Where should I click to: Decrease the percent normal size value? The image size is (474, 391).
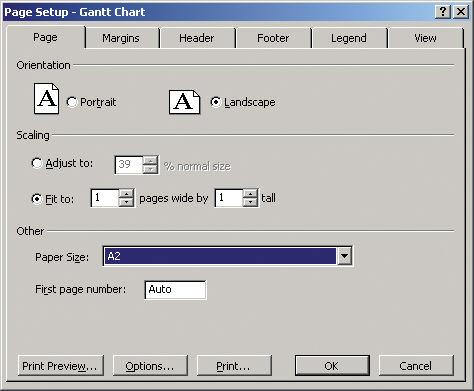pyautogui.click(x=150, y=169)
